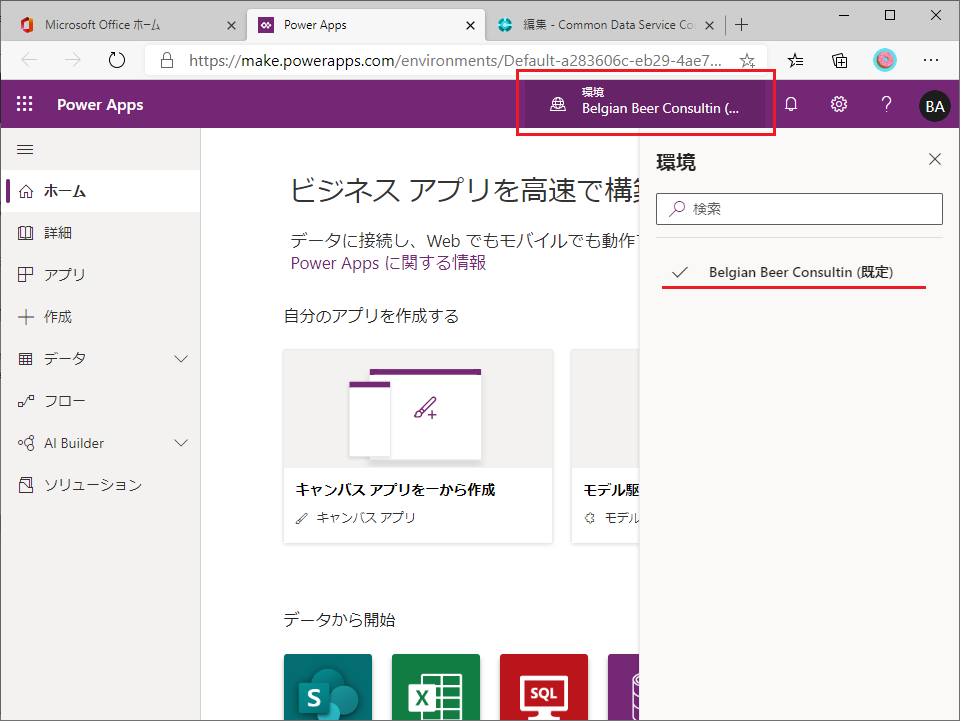This screenshot has width=960, height=721.
Task: Switch to the Common Data Service tab
Action: [604, 25]
